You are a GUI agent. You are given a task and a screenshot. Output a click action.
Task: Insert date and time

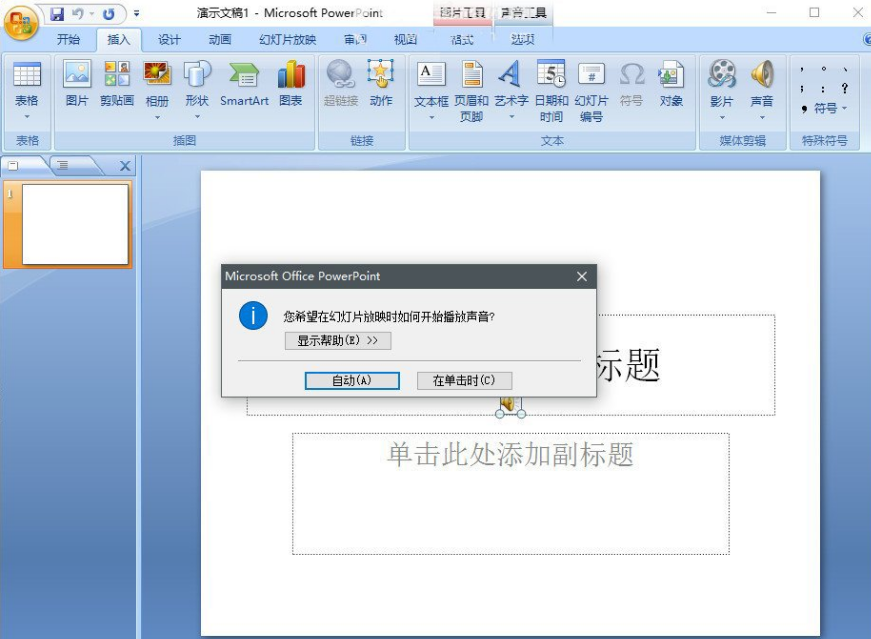(x=551, y=92)
